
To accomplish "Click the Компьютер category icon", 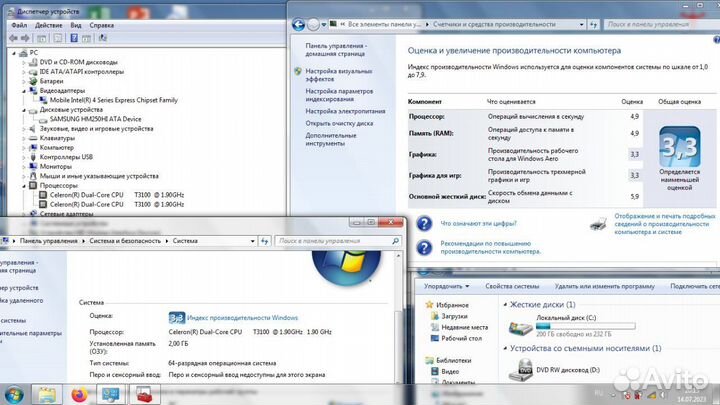I will point(33,147).
